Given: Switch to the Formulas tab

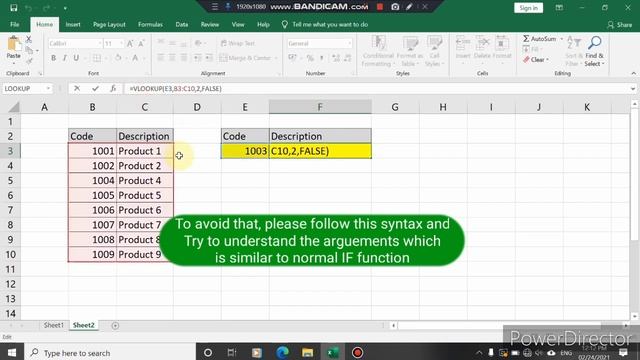Looking at the screenshot, I should (150, 24).
